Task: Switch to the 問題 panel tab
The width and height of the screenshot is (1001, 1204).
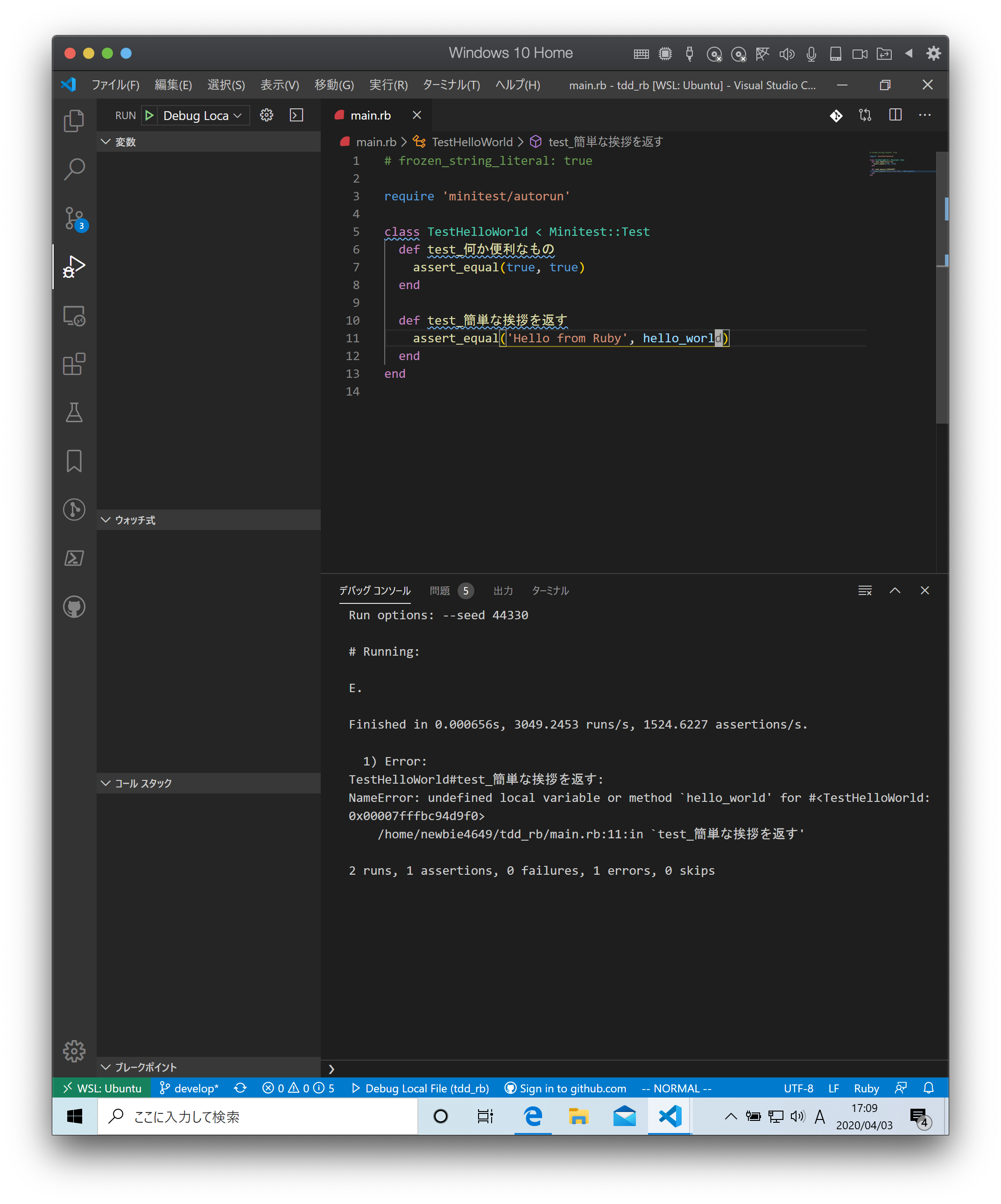Action: [x=440, y=590]
